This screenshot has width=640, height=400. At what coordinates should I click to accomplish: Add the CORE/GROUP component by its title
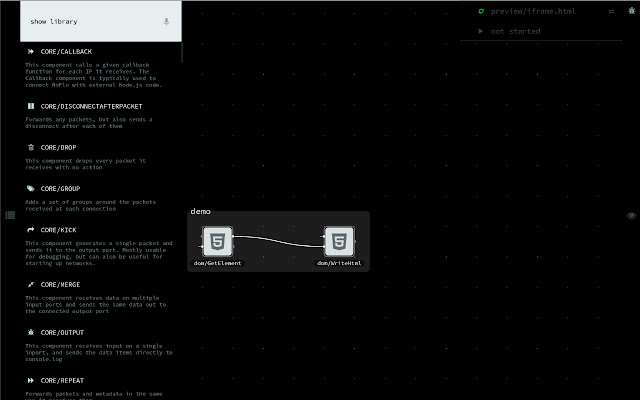(60, 189)
